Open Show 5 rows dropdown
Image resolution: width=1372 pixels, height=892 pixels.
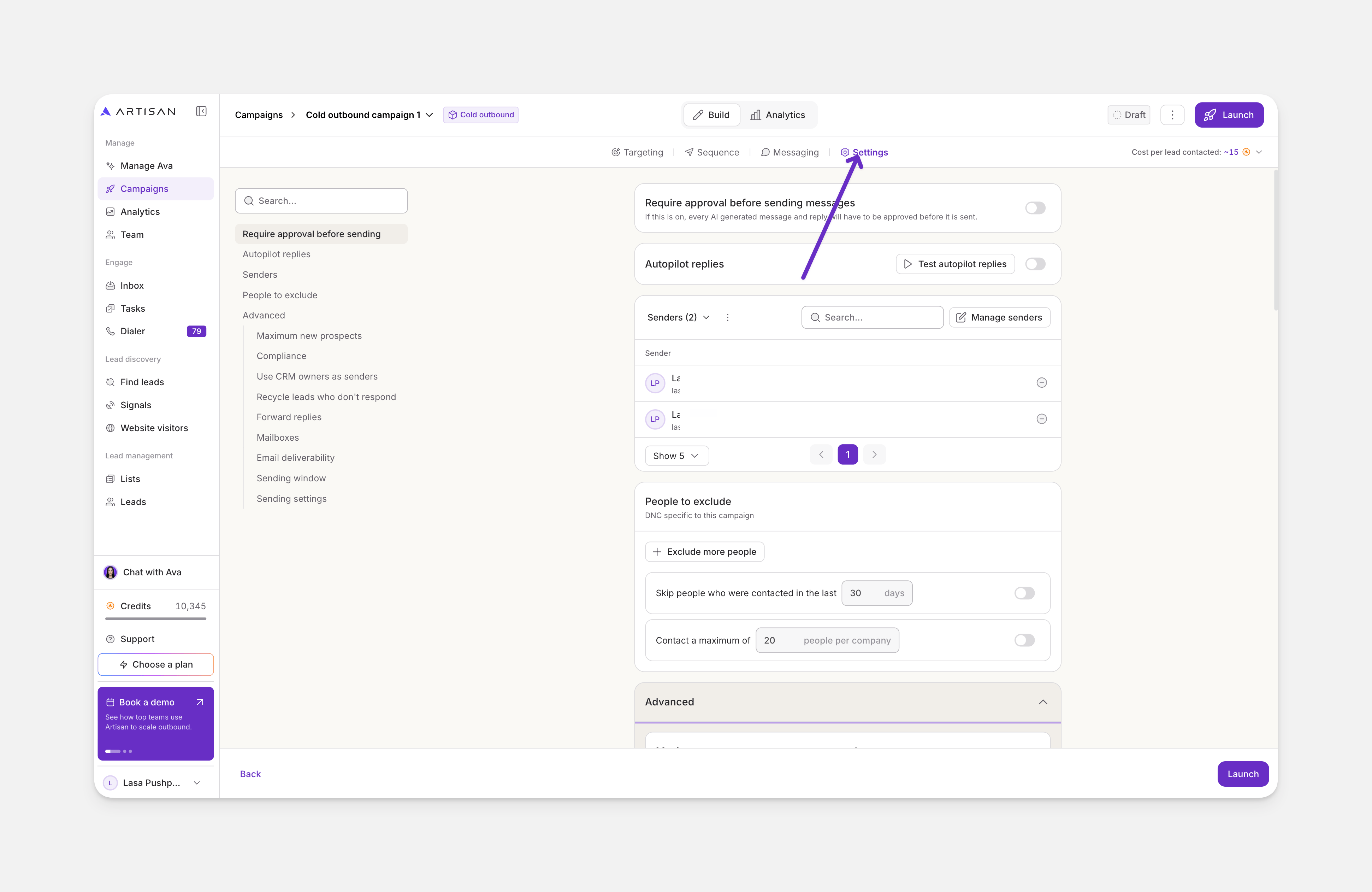click(676, 456)
